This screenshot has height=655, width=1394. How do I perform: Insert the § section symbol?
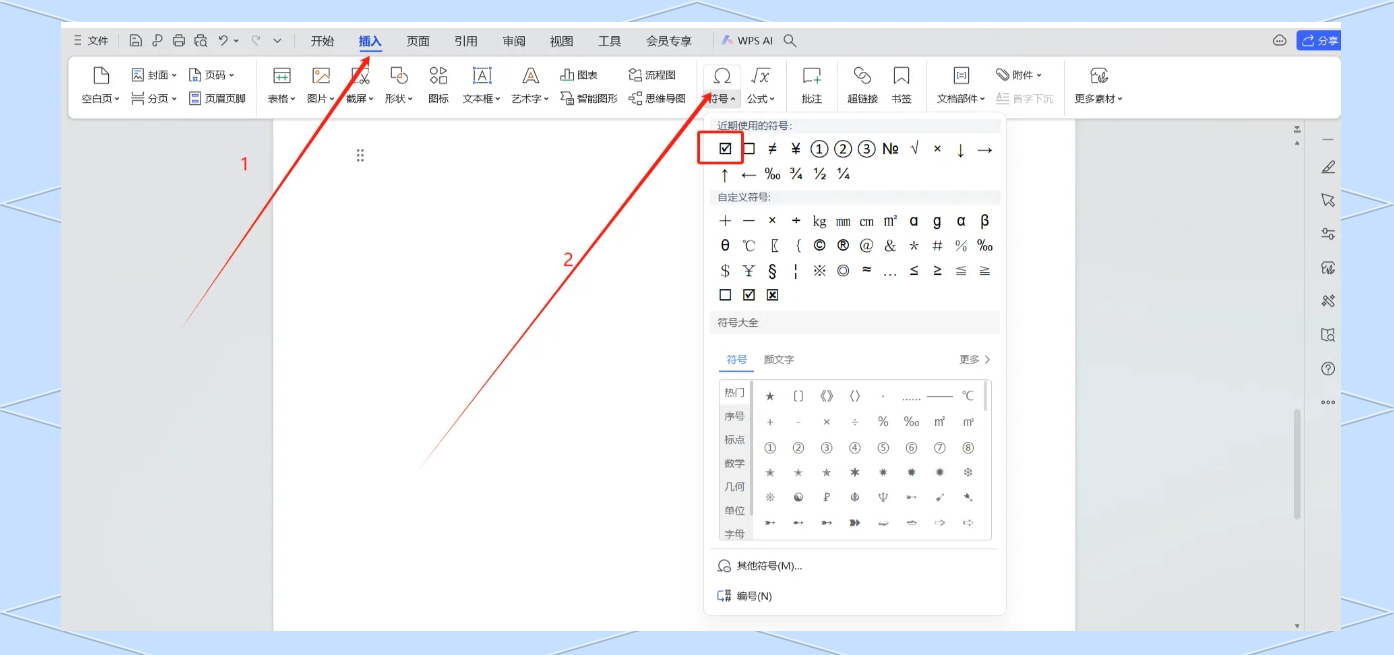click(x=772, y=270)
